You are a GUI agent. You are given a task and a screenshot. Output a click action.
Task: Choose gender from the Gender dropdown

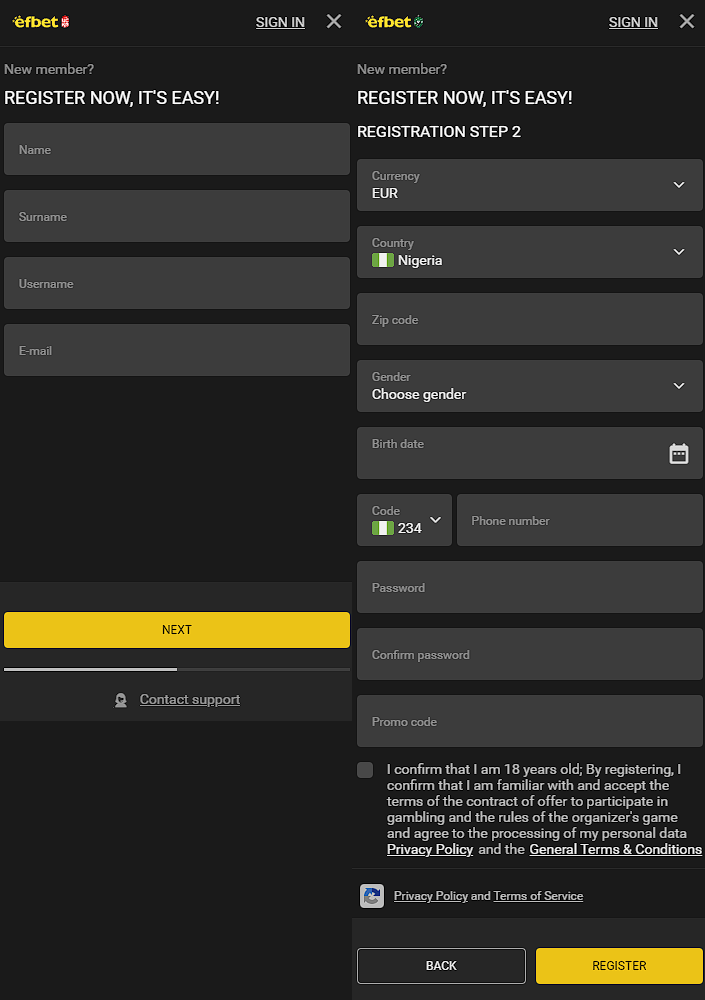click(x=530, y=386)
